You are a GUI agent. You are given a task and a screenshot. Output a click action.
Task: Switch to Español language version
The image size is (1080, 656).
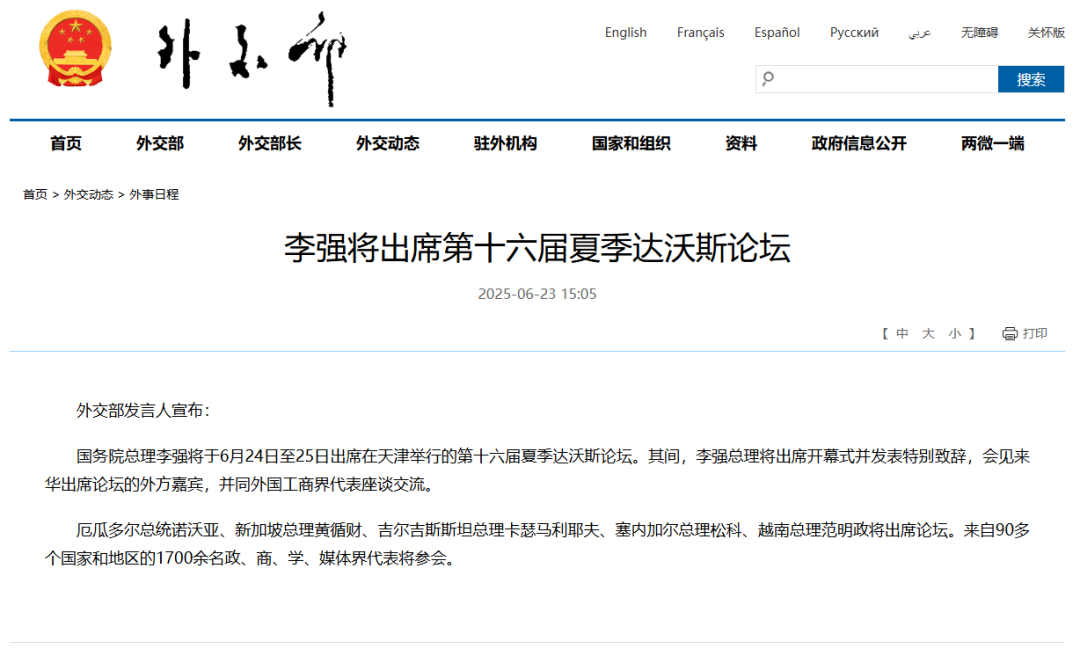click(777, 32)
